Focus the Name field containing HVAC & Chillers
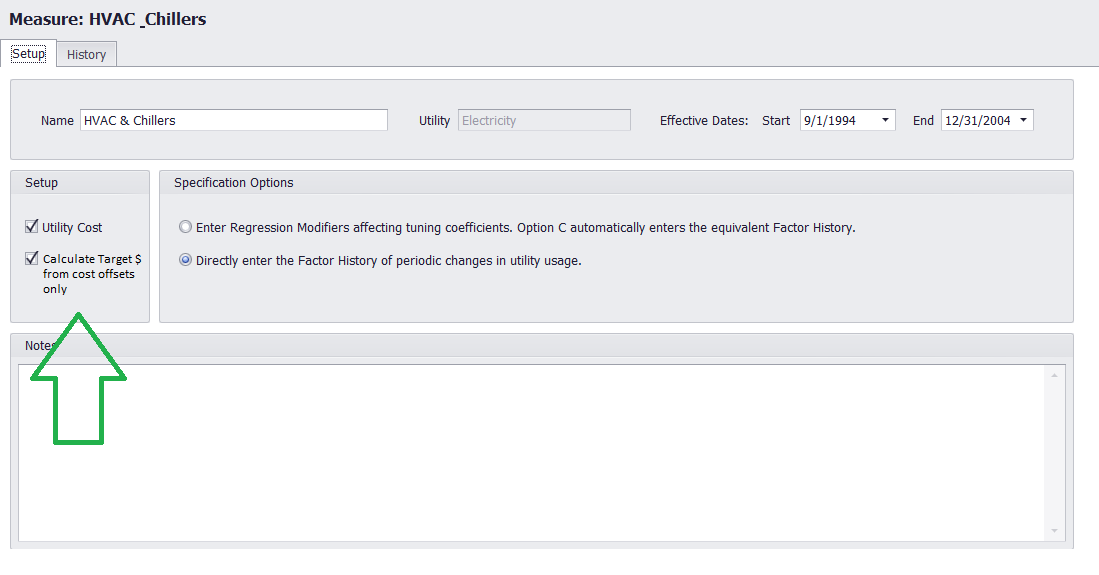Screen dimensions: 1099x575 pos(233,120)
